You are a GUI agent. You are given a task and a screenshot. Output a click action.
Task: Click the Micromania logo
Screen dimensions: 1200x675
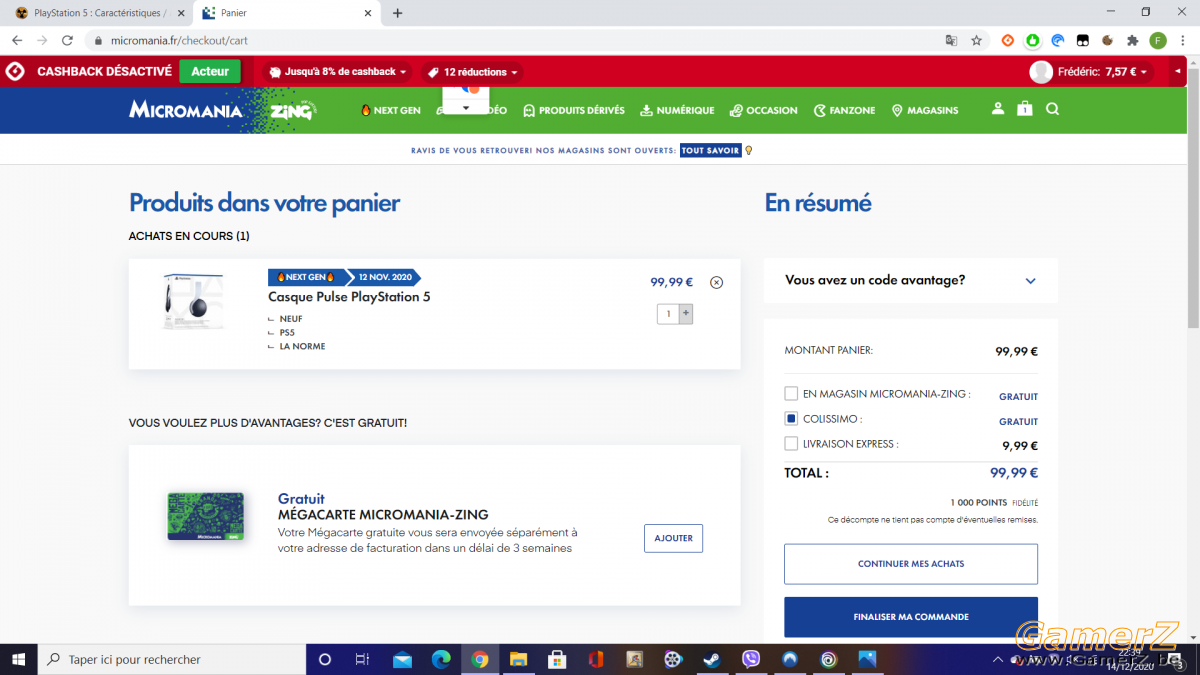186,110
